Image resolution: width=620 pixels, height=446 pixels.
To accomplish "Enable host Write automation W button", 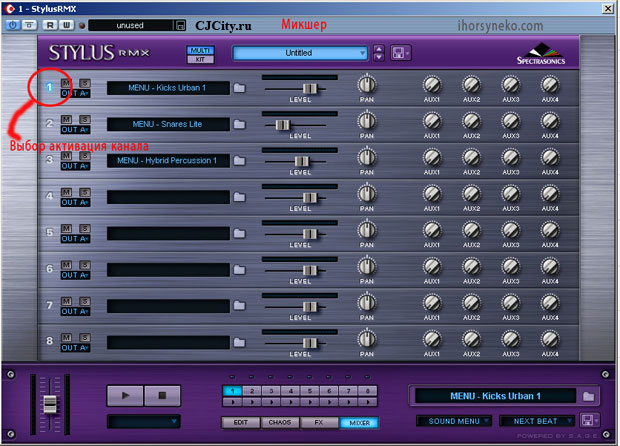I will [x=66, y=25].
